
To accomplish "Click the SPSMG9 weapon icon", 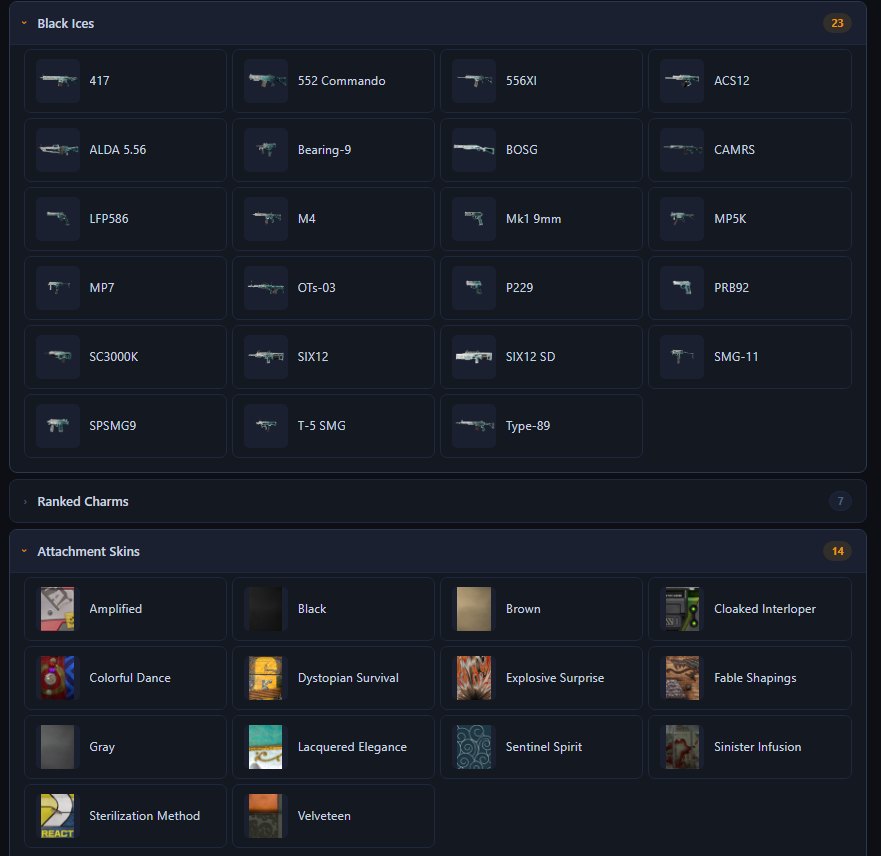I will [58, 426].
